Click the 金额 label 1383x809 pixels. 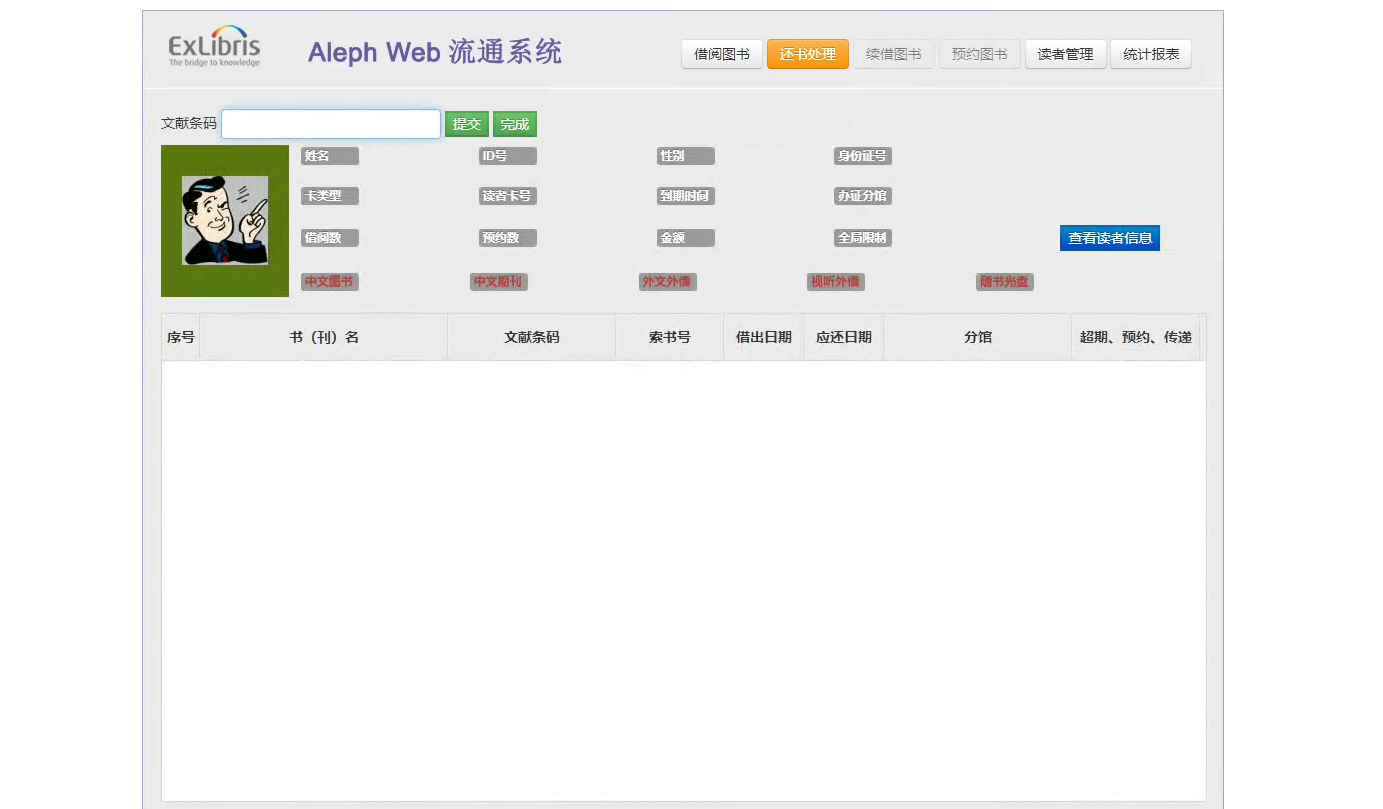point(686,238)
